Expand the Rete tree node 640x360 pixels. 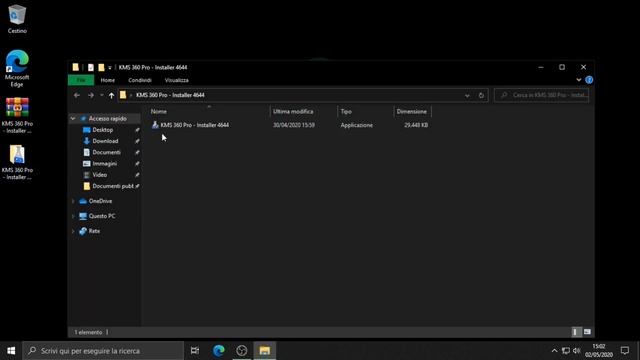pyautogui.click(x=73, y=231)
